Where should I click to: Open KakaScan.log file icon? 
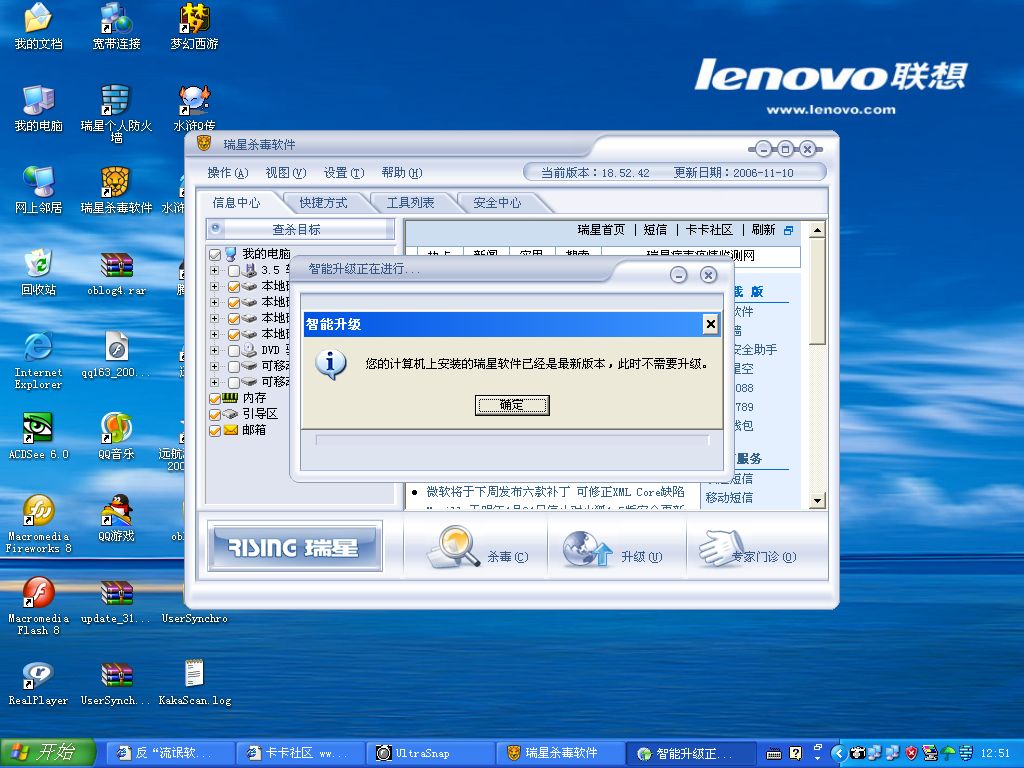point(194,682)
